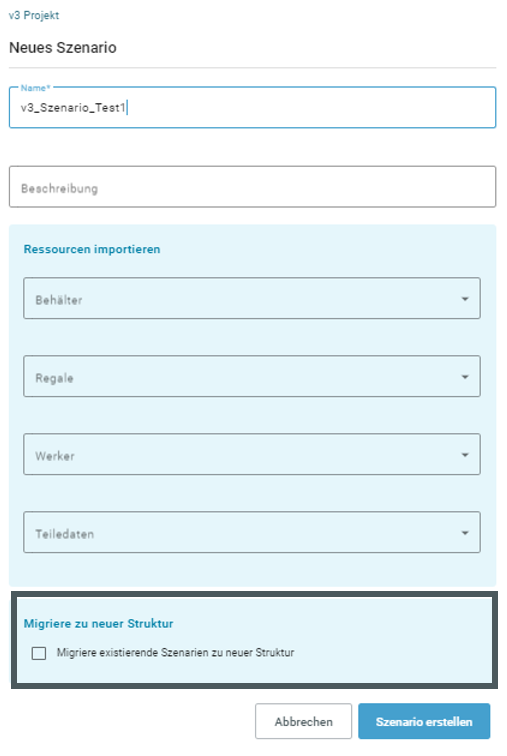Open the Werker combo box

[x=252, y=454]
